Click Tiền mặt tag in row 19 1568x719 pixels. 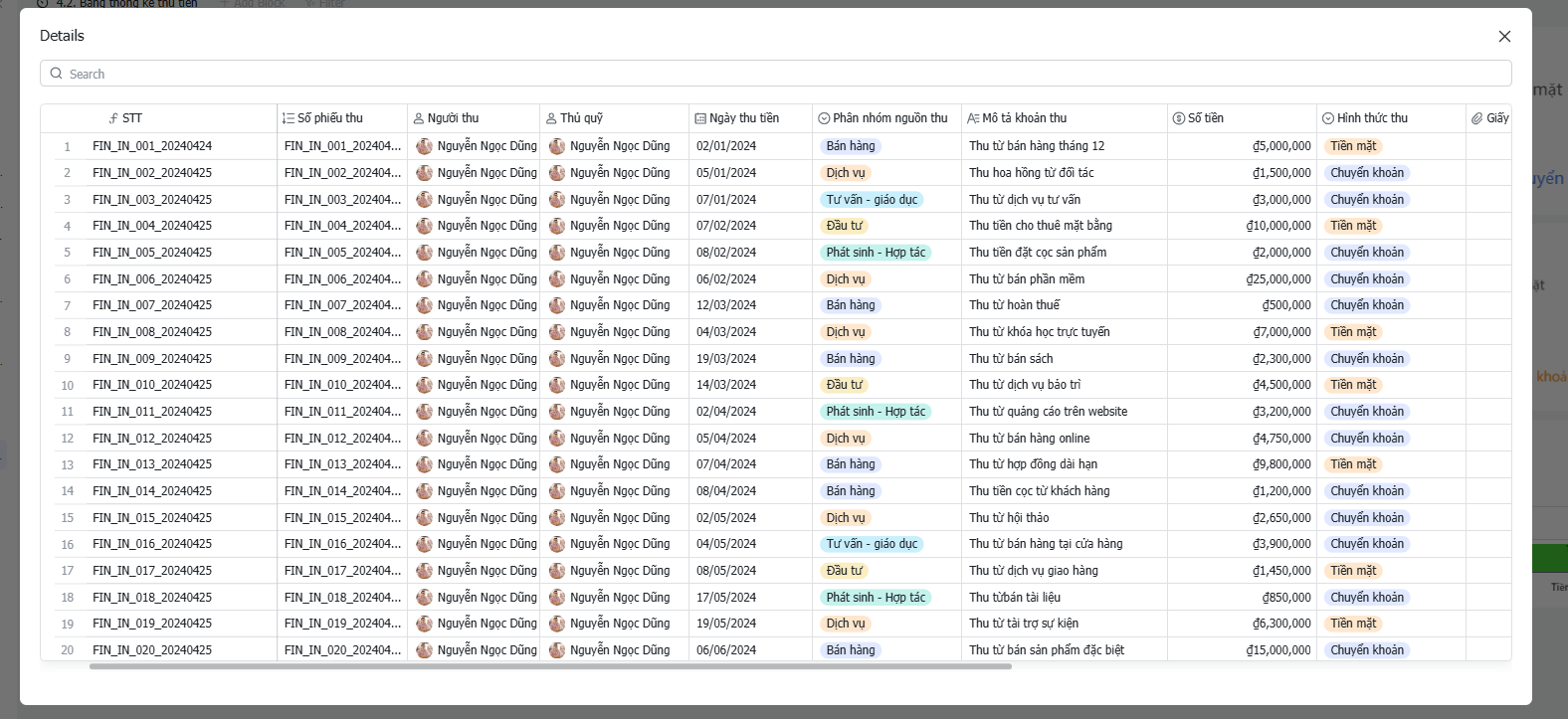(x=1353, y=624)
